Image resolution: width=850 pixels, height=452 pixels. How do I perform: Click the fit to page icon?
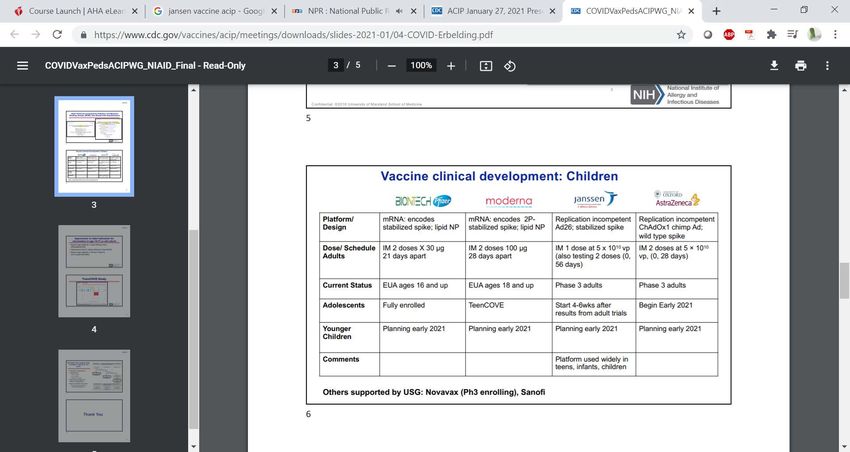point(486,66)
